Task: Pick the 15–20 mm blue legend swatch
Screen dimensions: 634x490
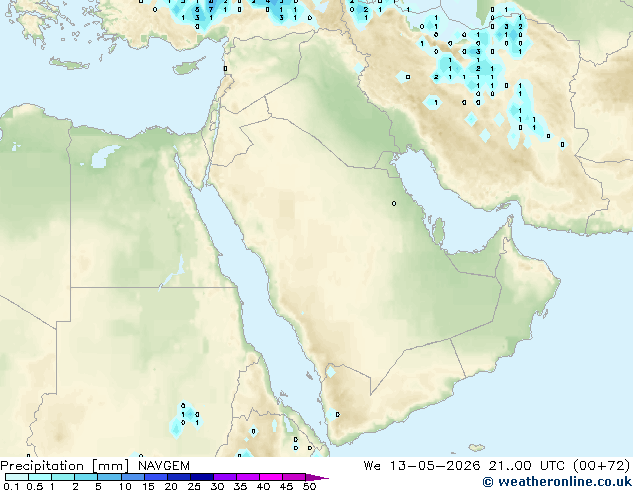Action: 156,477
